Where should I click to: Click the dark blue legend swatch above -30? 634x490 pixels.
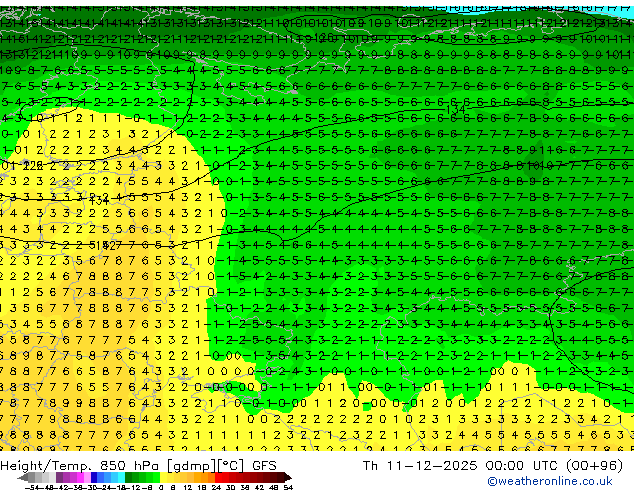click(94, 477)
